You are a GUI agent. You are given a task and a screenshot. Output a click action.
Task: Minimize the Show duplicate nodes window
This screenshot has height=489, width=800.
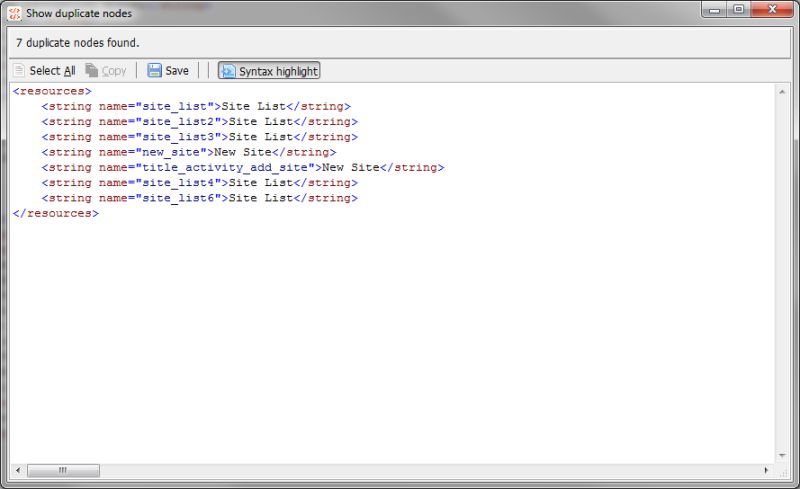tap(714, 10)
